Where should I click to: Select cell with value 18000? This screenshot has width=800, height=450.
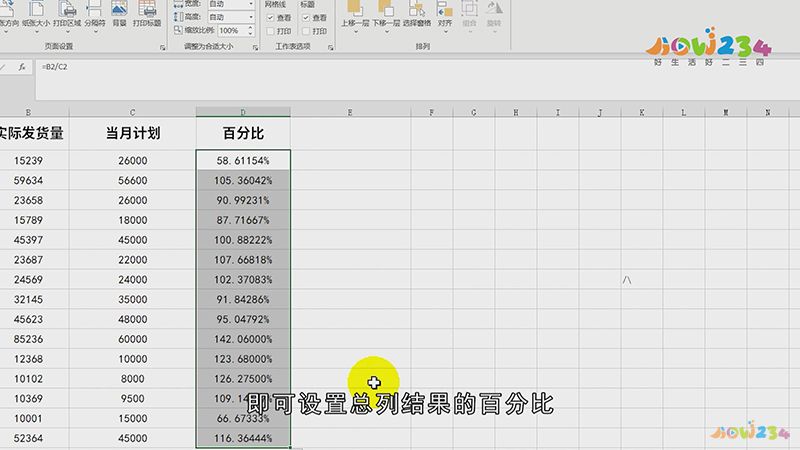(133, 220)
